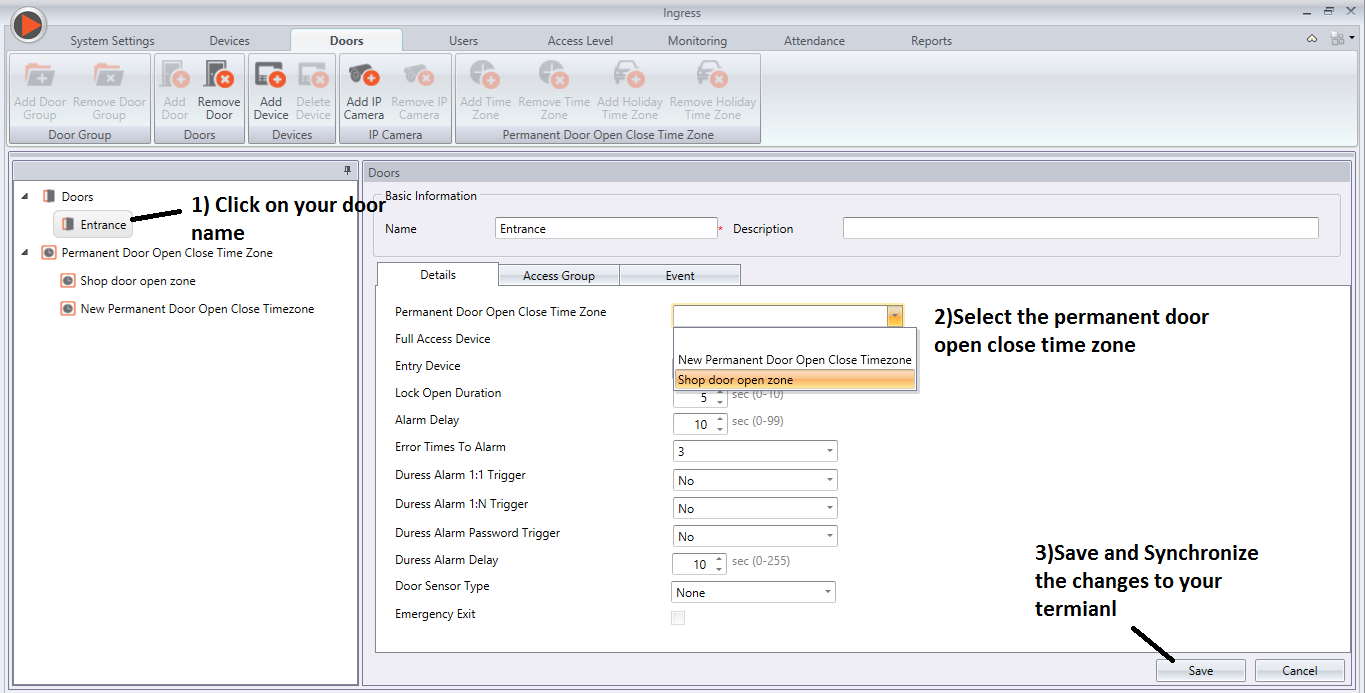The width and height of the screenshot is (1365, 693).
Task: Go to the Access Level tab
Action: coord(580,41)
